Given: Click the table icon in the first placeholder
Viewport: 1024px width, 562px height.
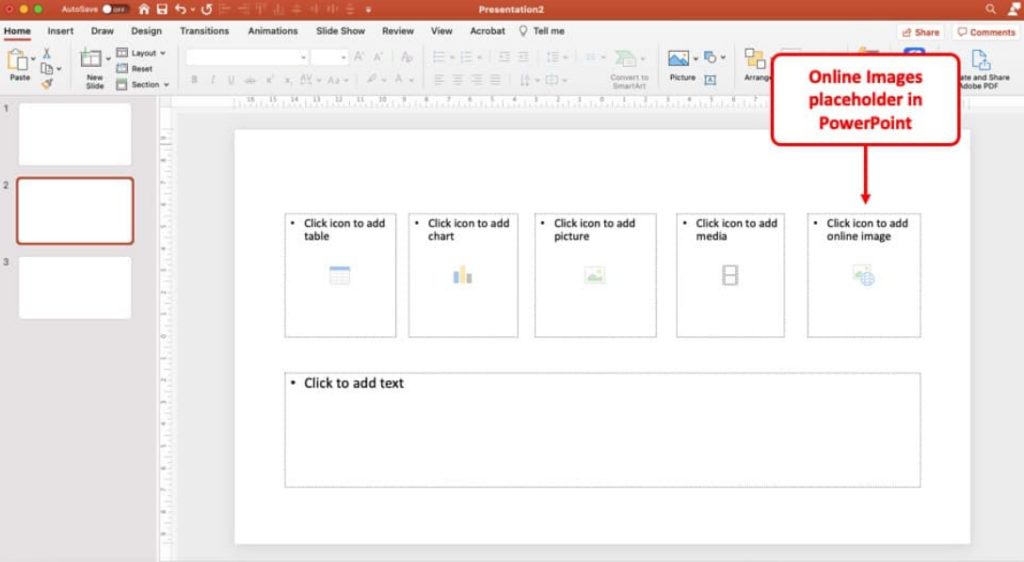Looking at the screenshot, I should [x=340, y=275].
